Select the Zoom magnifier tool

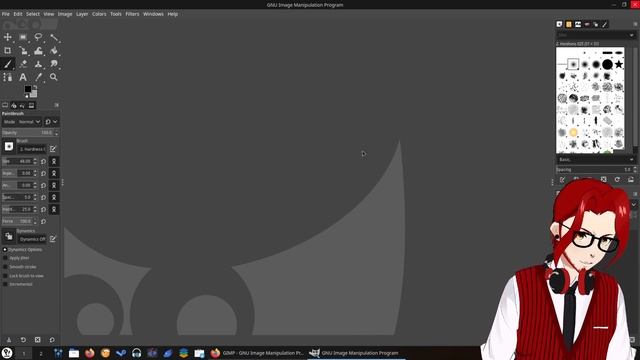pos(54,77)
